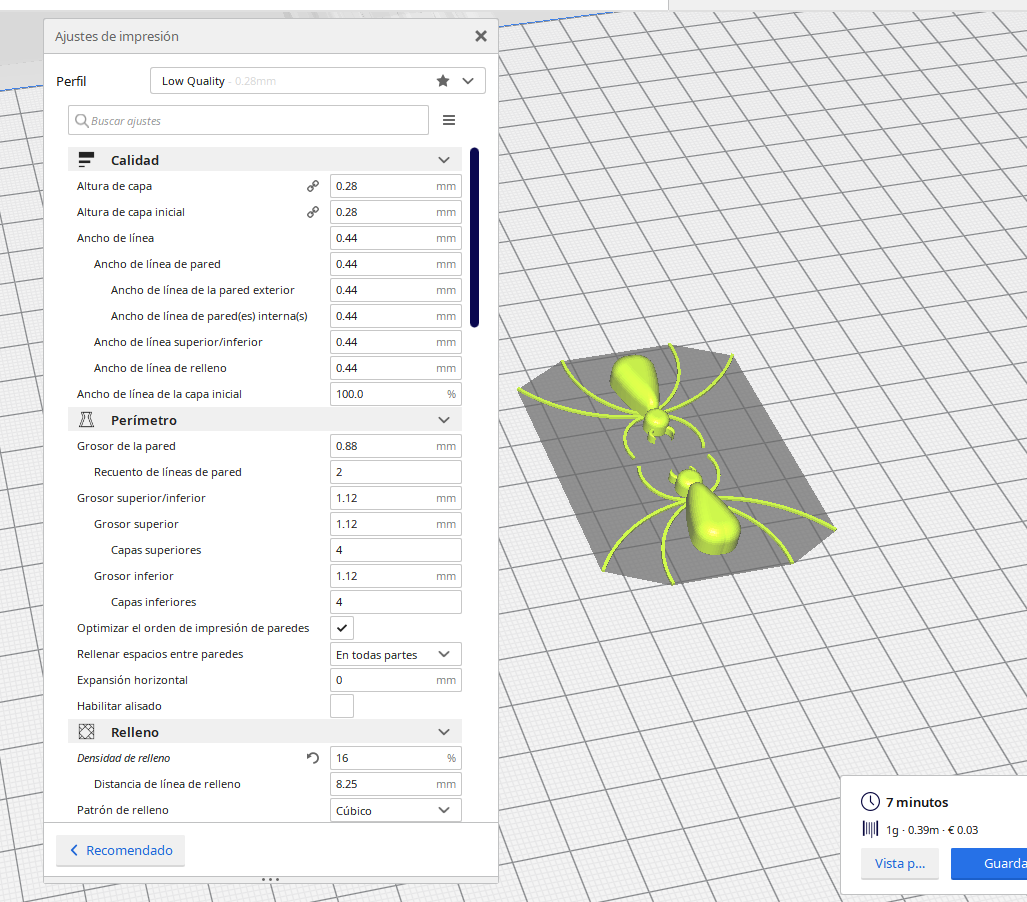Viewport: 1027px width, 902px height.
Task: Click the '7 minutos' print time text
Action: 917,802
